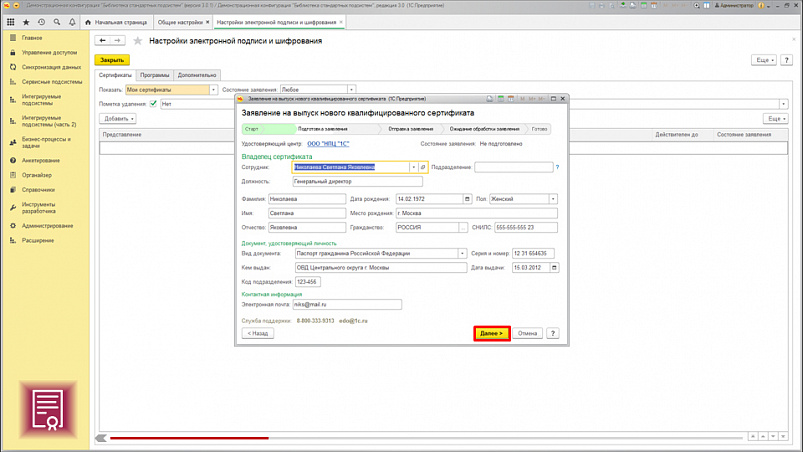Add page to favorites with star beside title
Screen dimensions: 803x452
(x=138, y=42)
